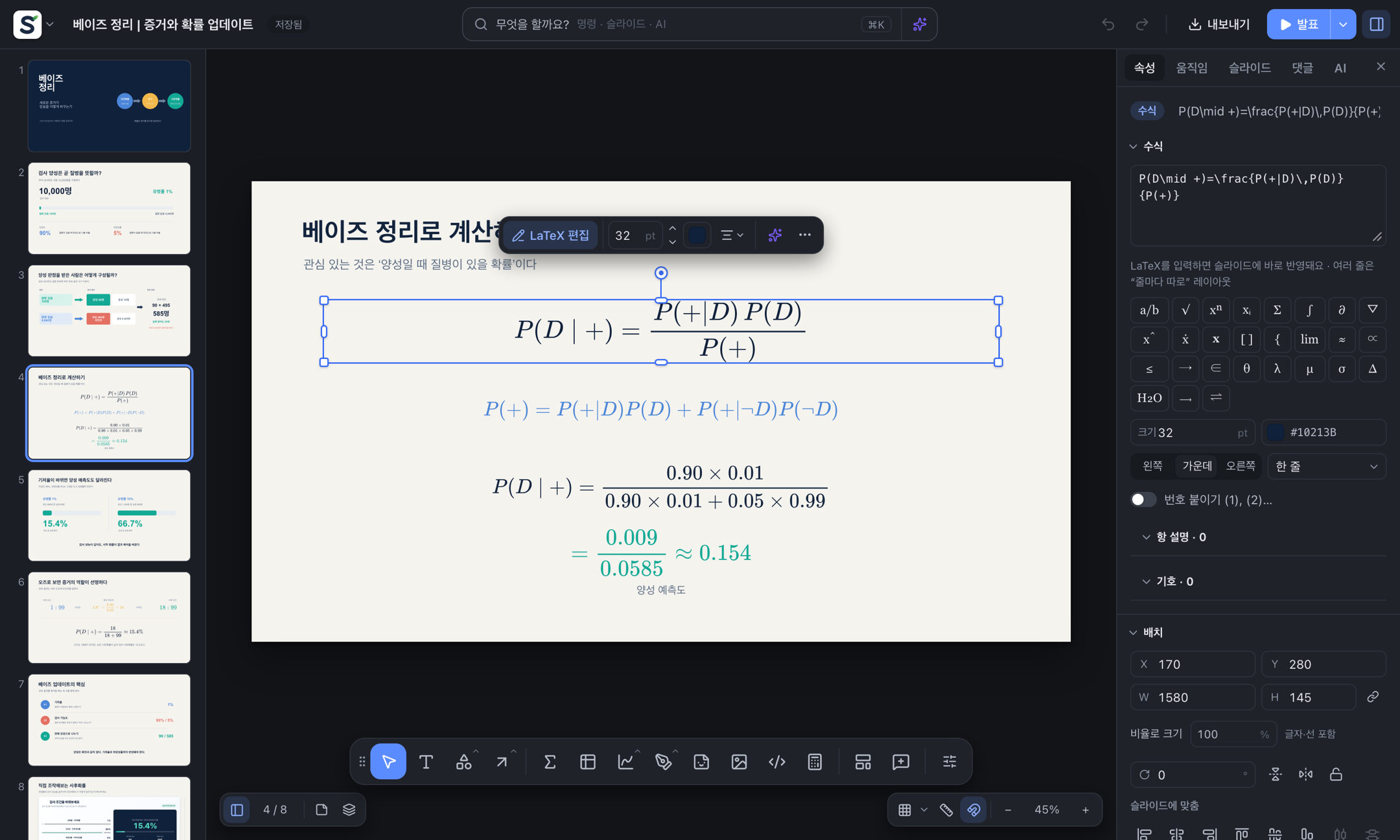Click the #10213B color swatch

pyautogui.click(x=1275, y=432)
